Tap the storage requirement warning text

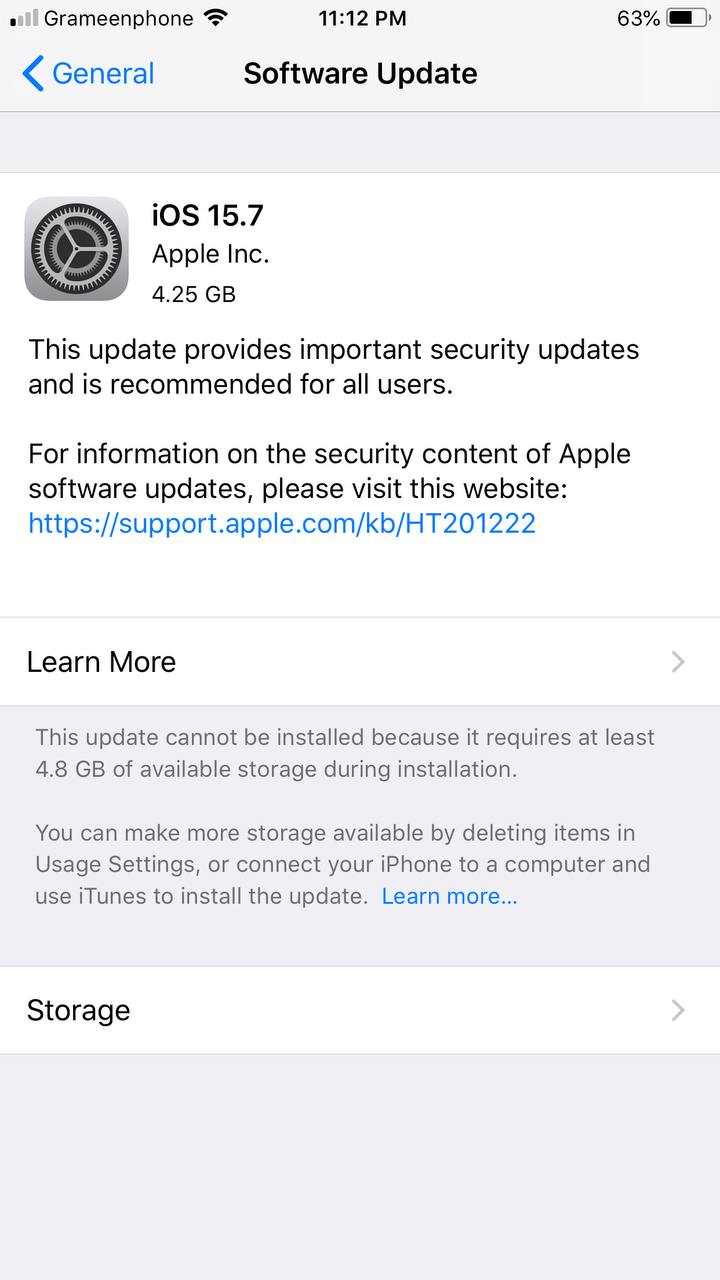pyautogui.click(x=345, y=753)
